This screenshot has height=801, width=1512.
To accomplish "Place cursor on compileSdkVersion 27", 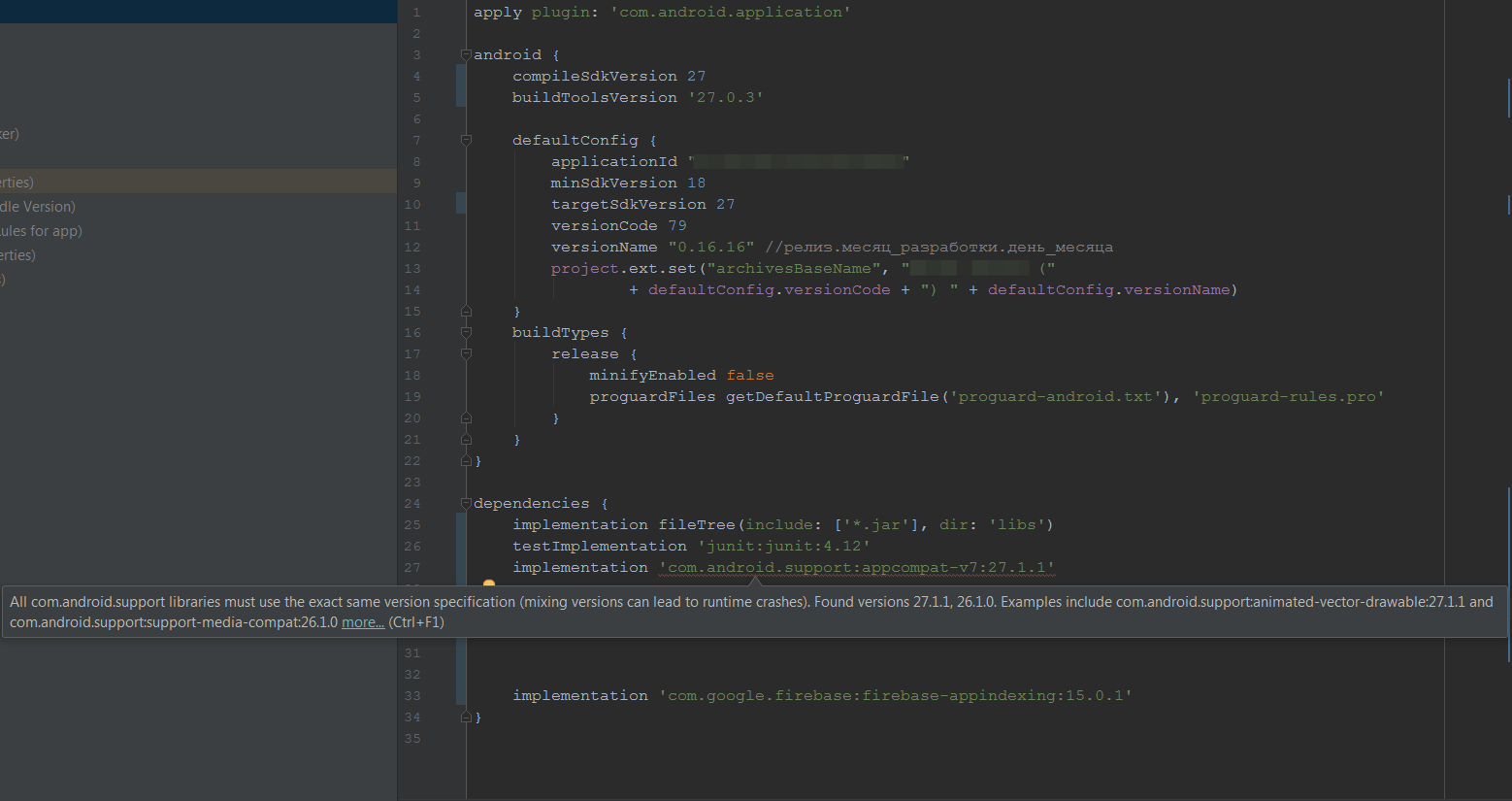I will coord(609,76).
